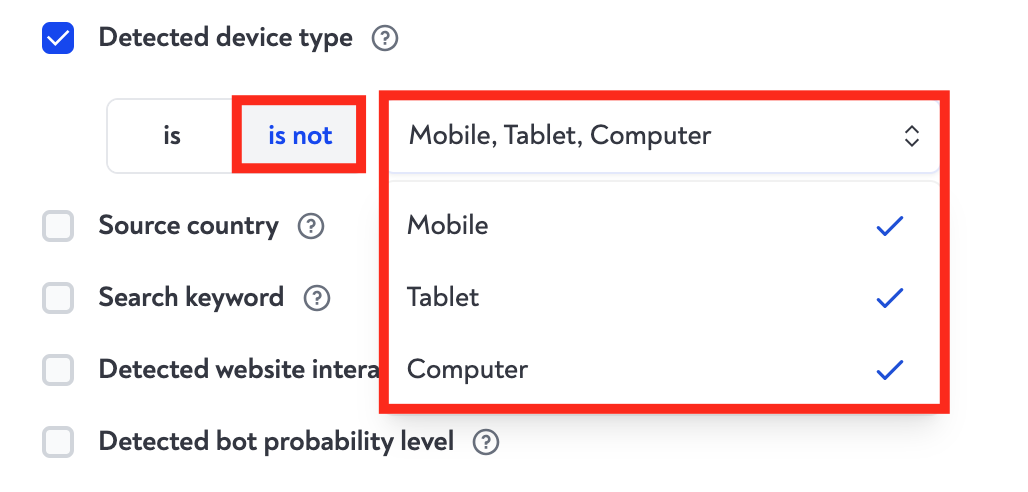Click help icon beside Detected device type

pyautogui.click(x=385, y=39)
